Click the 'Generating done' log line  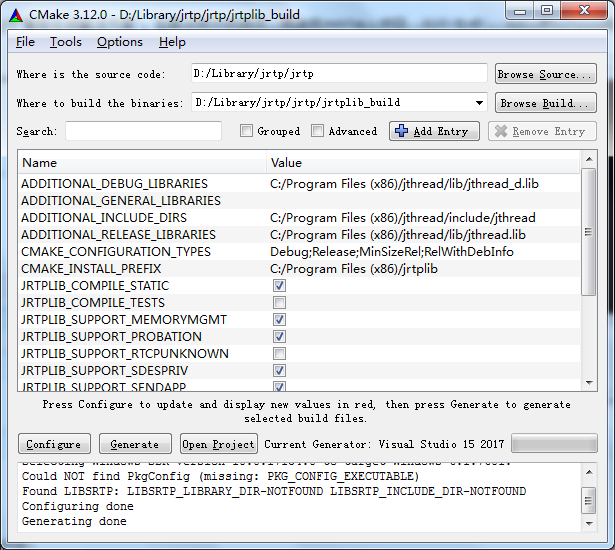tap(74, 521)
